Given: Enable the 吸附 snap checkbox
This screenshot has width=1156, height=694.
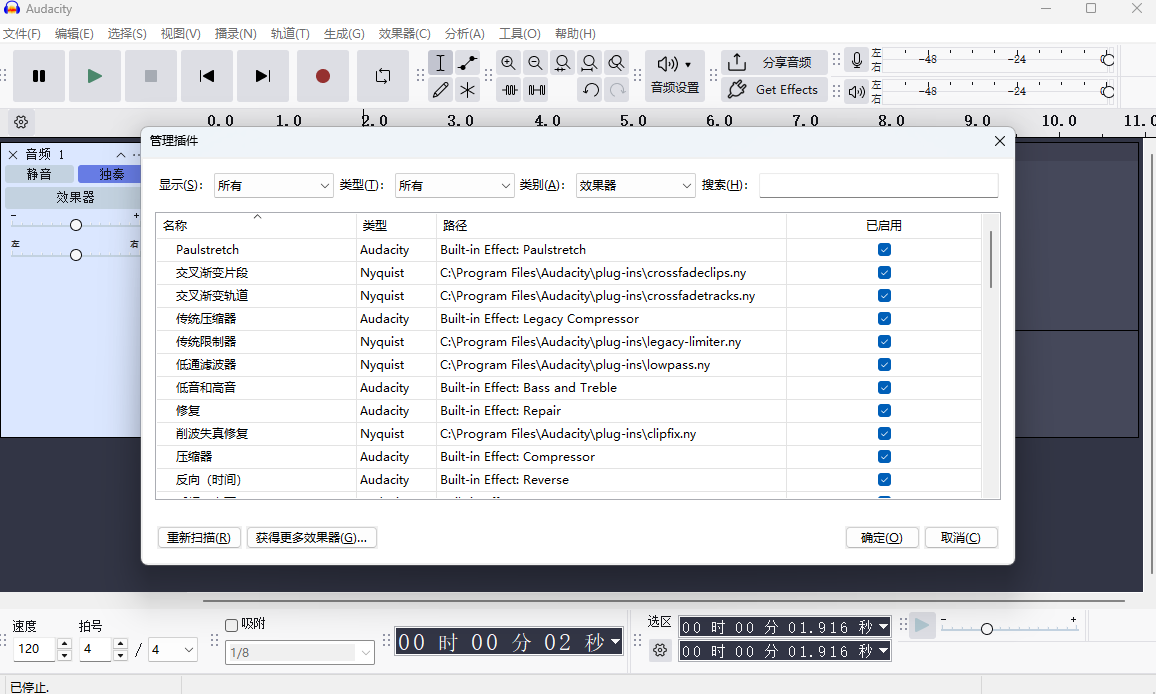Looking at the screenshot, I should click(232, 625).
